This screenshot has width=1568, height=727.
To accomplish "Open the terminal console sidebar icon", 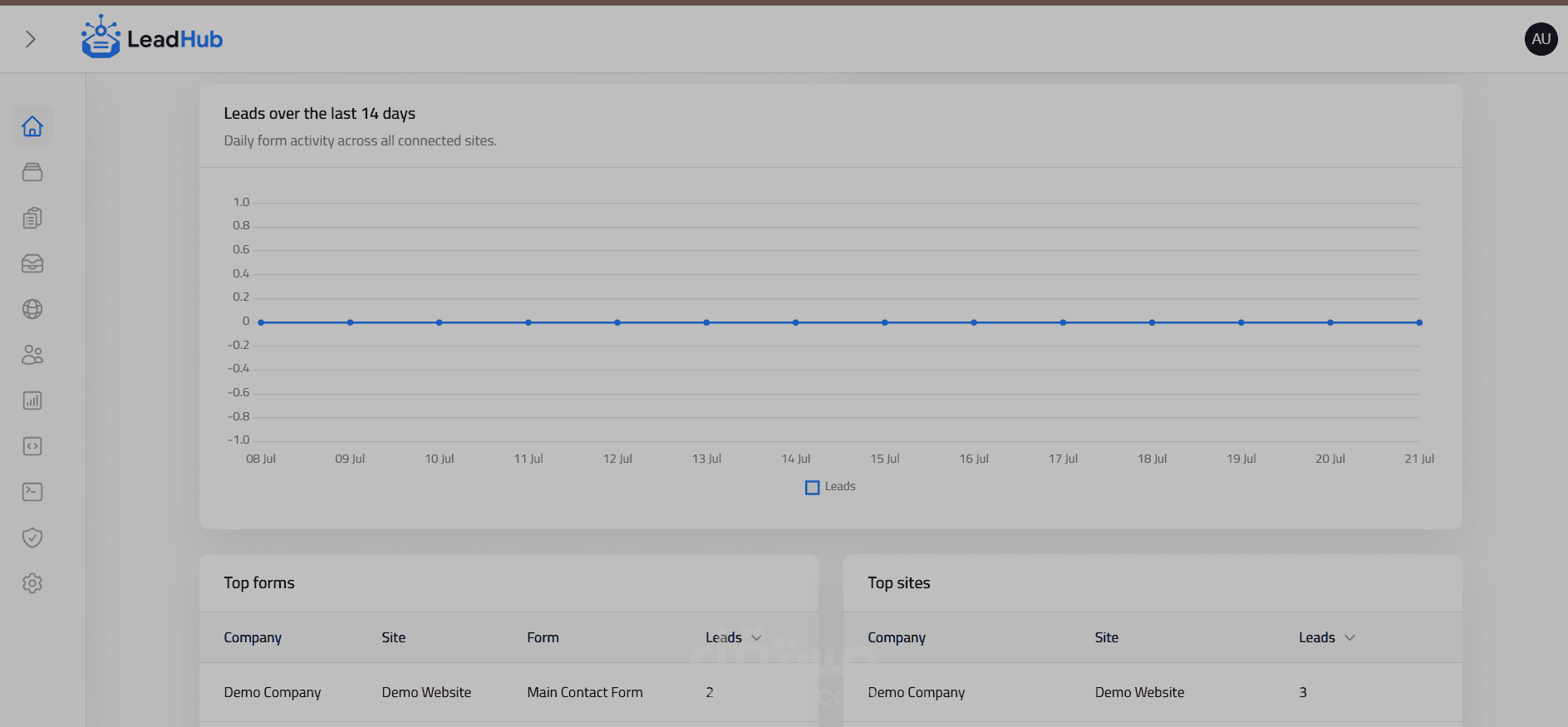I will tap(32, 492).
